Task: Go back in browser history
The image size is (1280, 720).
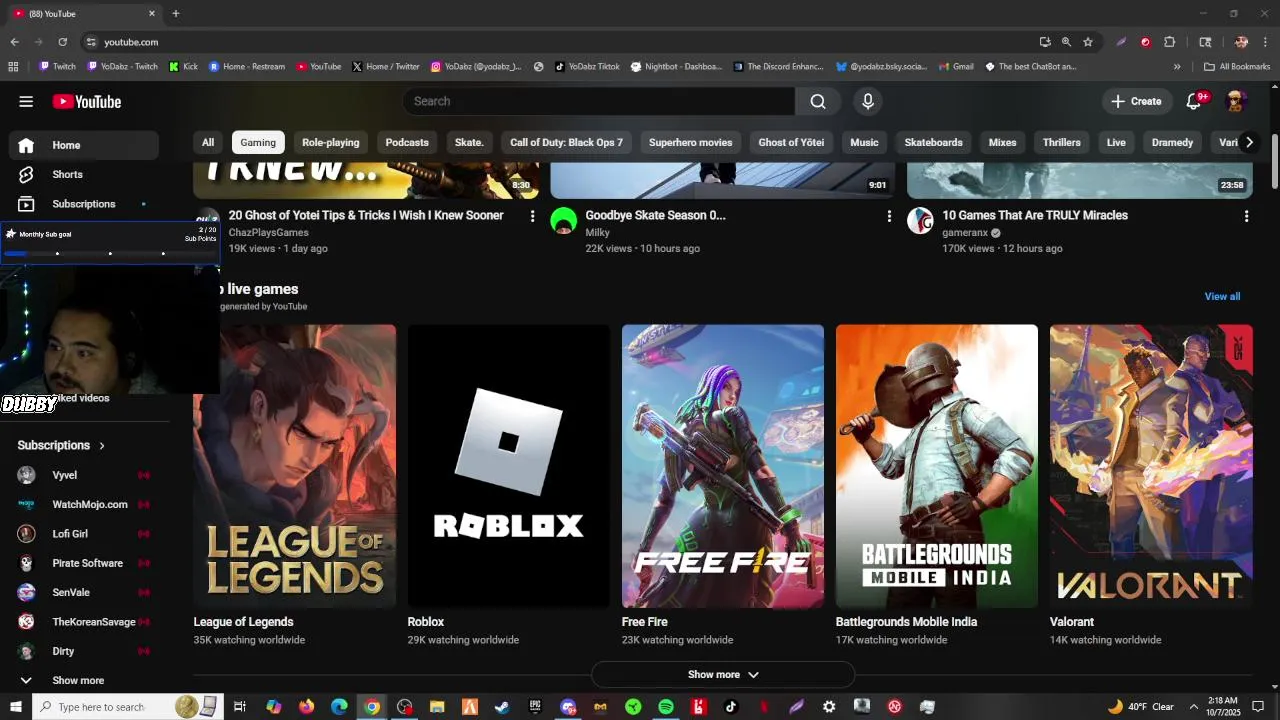Action: 14,42
